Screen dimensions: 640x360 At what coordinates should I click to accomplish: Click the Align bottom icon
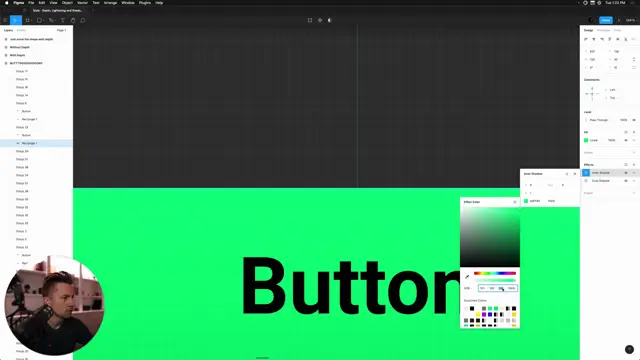click(x=626, y=39)
